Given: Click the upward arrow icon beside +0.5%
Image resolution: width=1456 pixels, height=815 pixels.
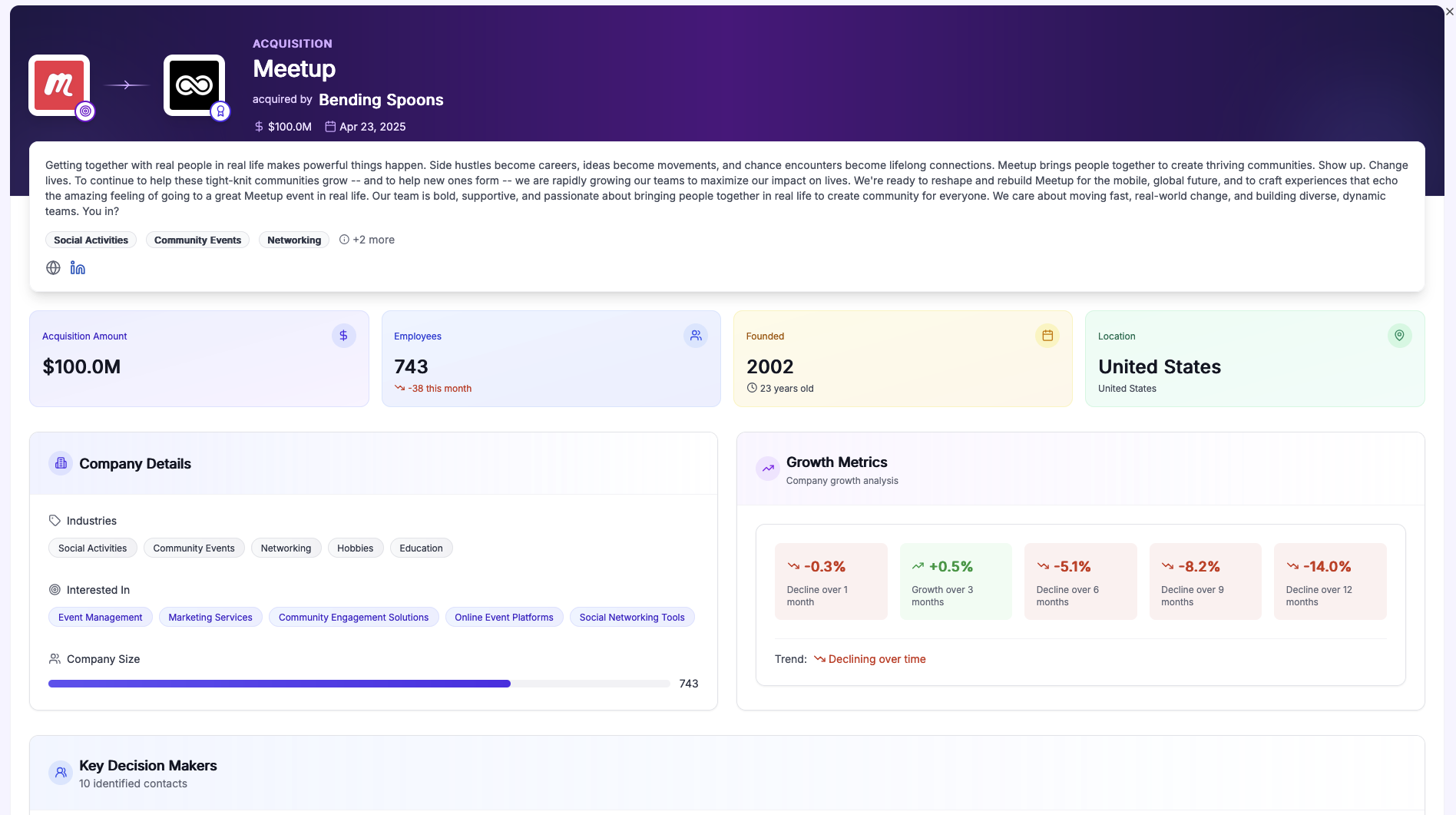Looking at the screenshot, I should [x=918, y=566].
